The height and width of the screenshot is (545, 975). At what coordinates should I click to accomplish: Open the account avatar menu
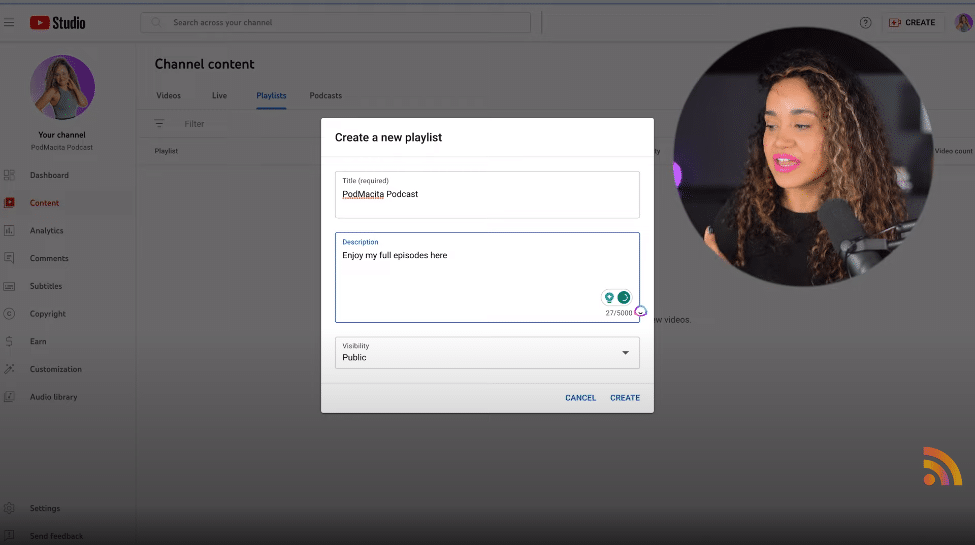[x=963, y=22]
